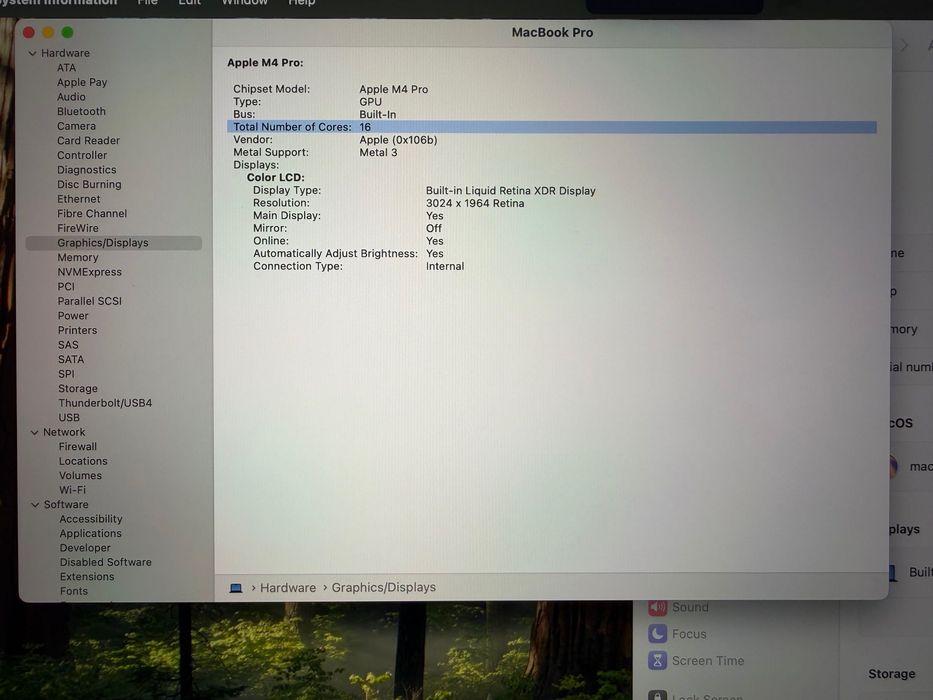Open Sound in System Settings window
The image size is (933, 700).
tap(680, 607)
